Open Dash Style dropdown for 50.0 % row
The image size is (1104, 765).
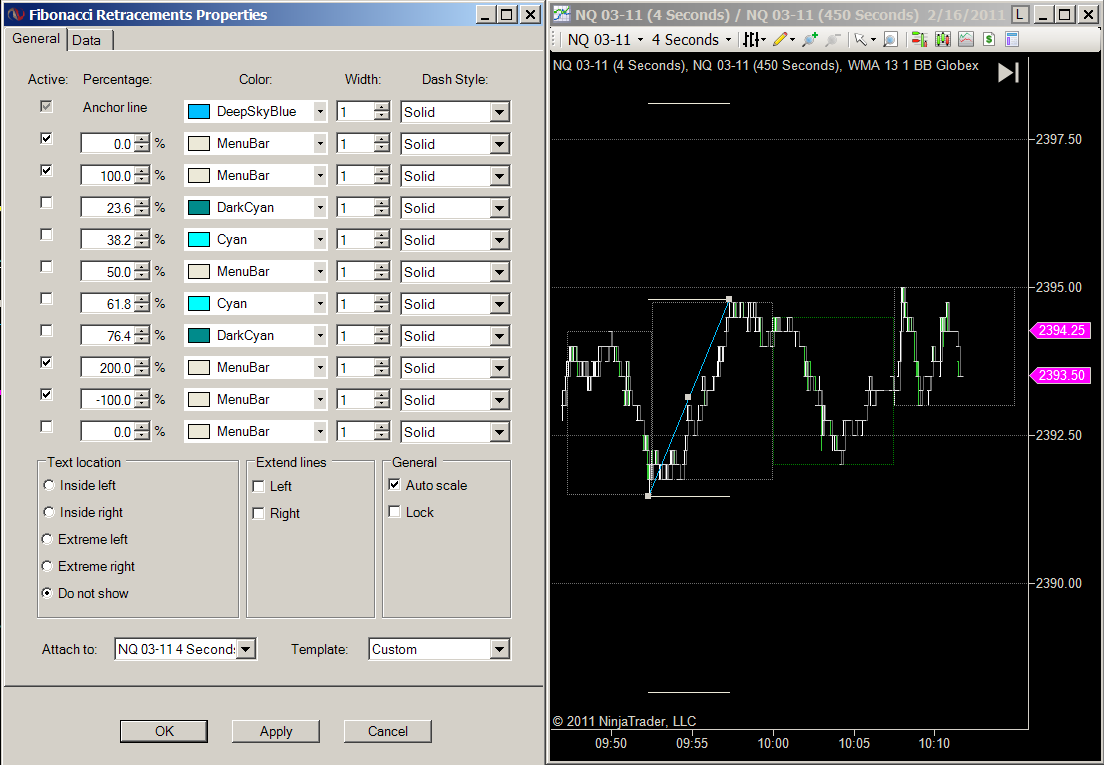click(500, 272)
